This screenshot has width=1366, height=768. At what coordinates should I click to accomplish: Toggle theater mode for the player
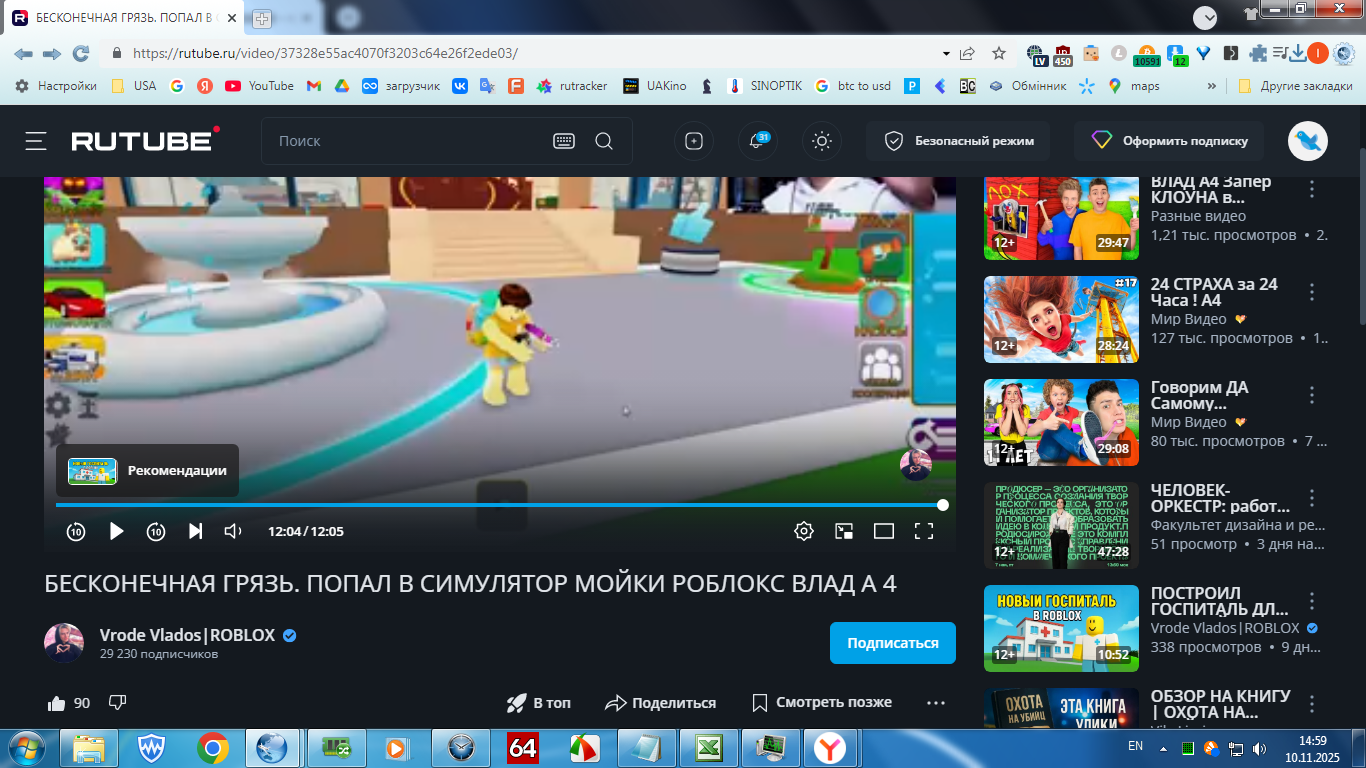click(884, 531)
